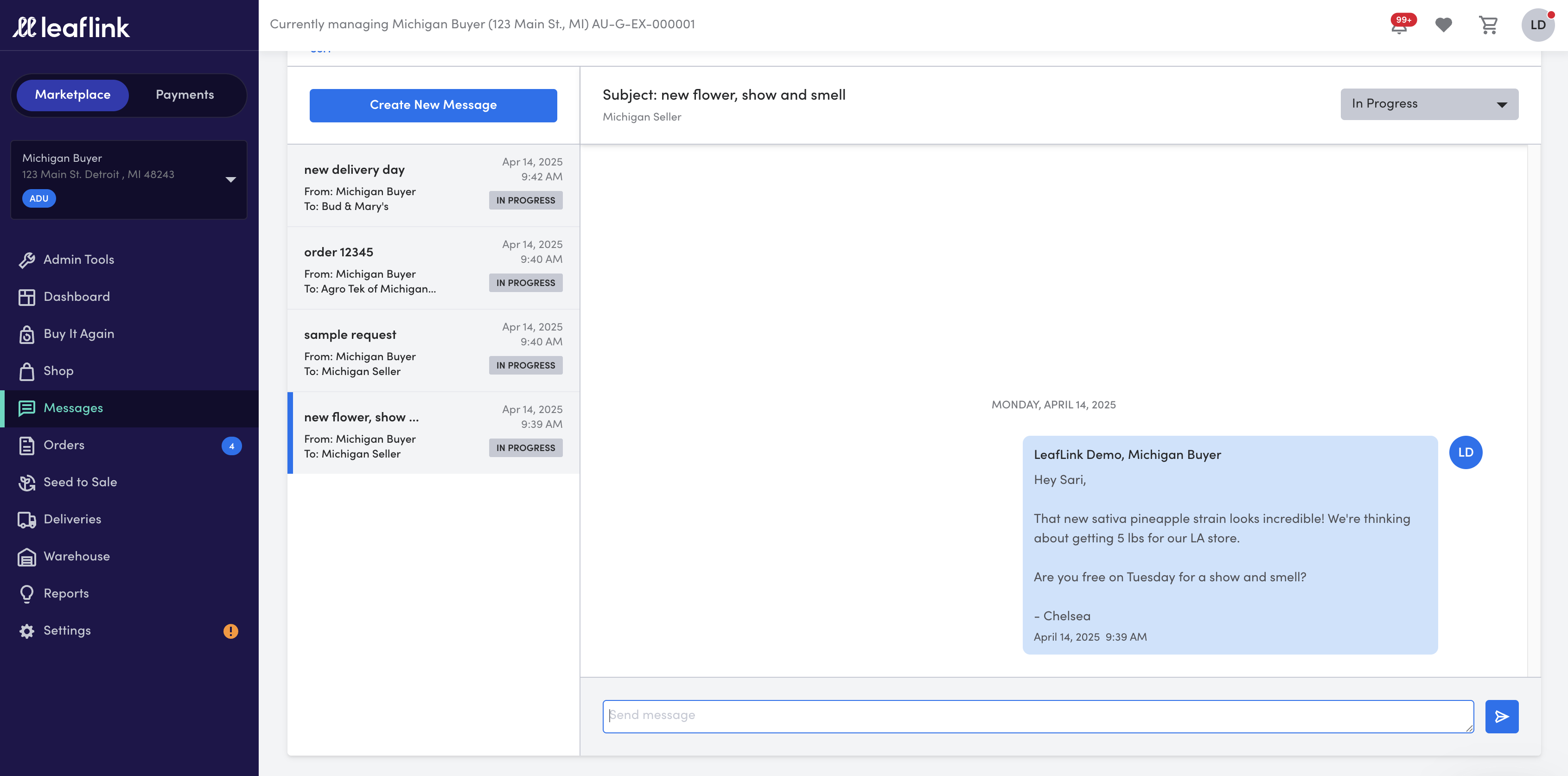
Task: Send the message with paper-plane button
Action: (x=1502, y=716)
